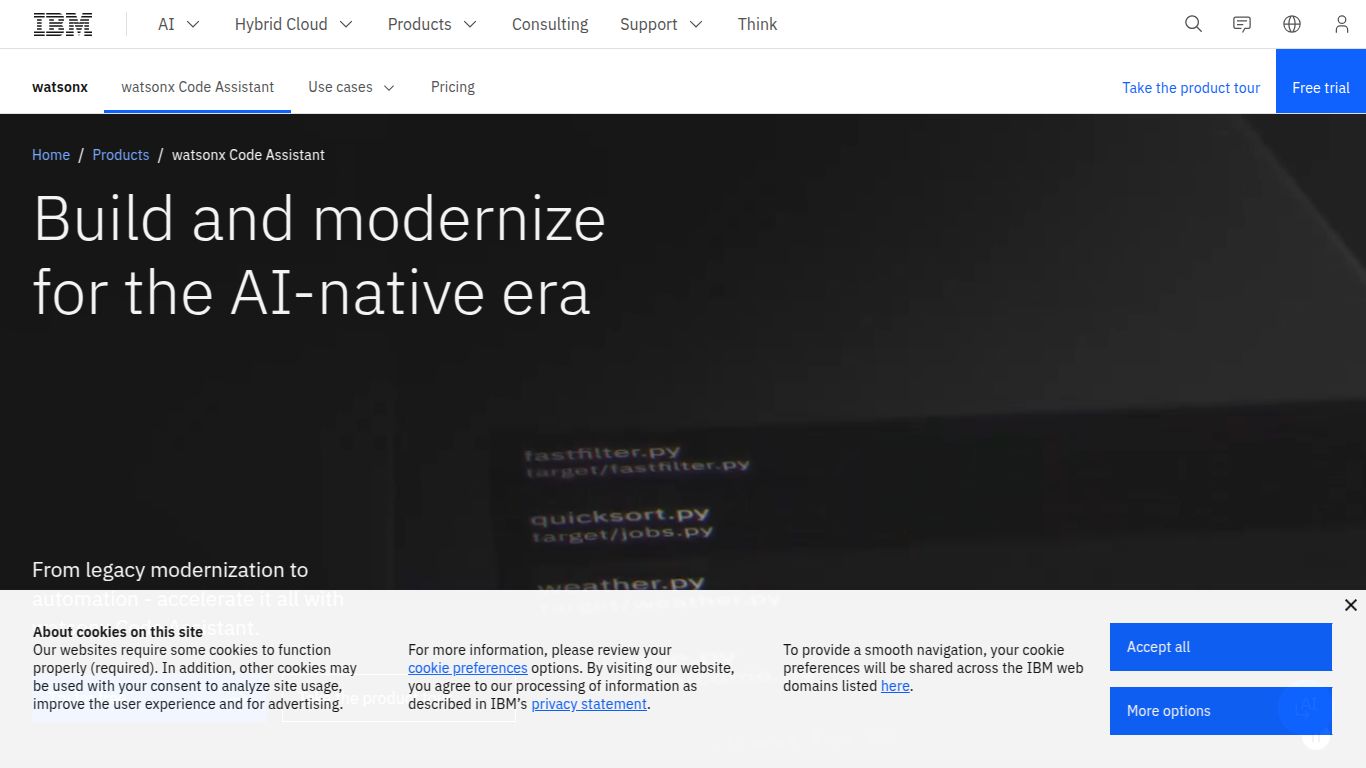Open the Use cases dropdown

(351, 87)
